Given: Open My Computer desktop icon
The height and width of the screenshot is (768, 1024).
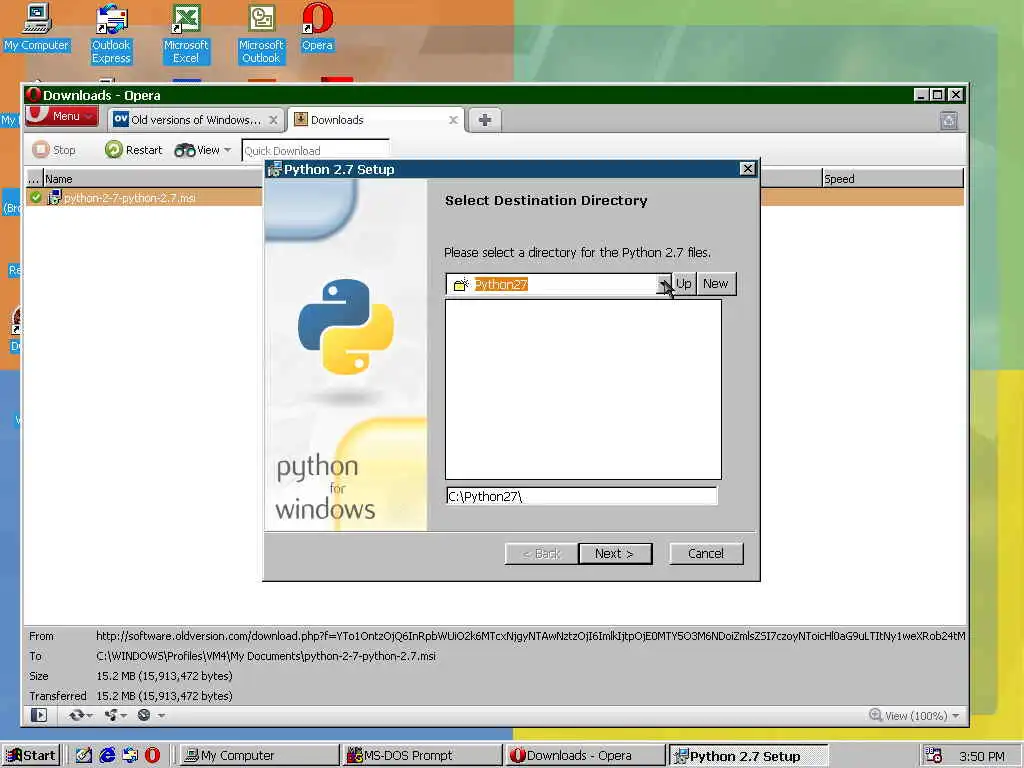Looking at the screenshot, I should [37, 27].
